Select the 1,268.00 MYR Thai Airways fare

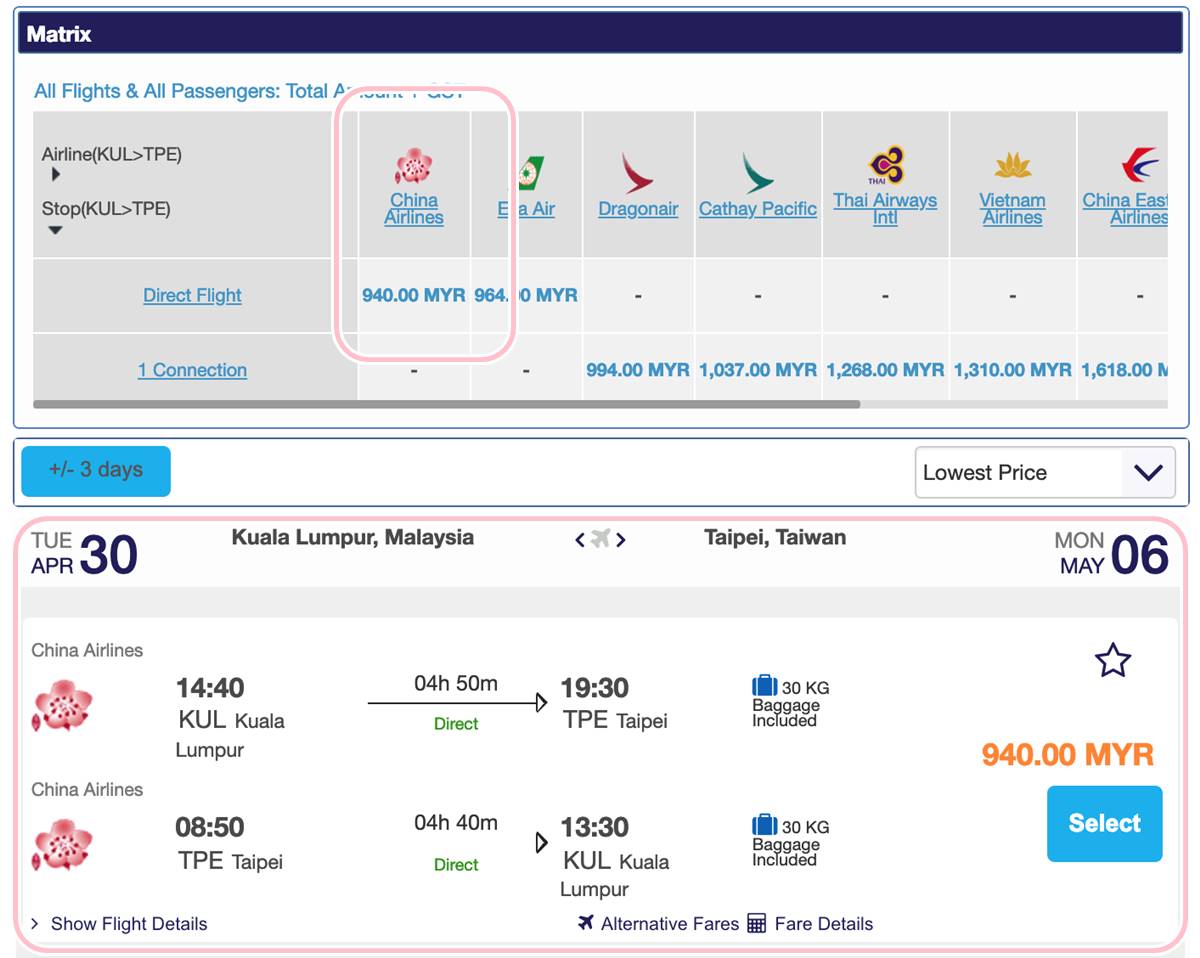pyautogui.click(x=885, y=370)
